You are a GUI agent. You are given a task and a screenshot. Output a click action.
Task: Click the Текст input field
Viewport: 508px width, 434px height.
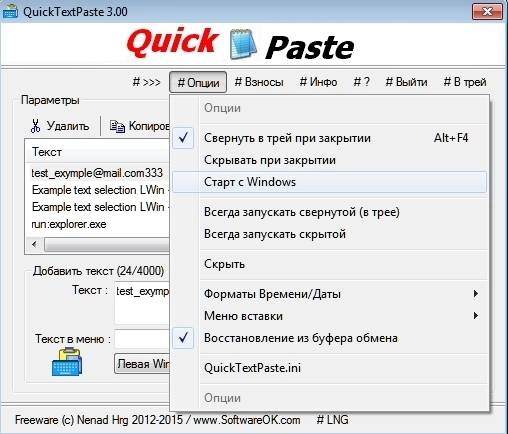[142, 303]
